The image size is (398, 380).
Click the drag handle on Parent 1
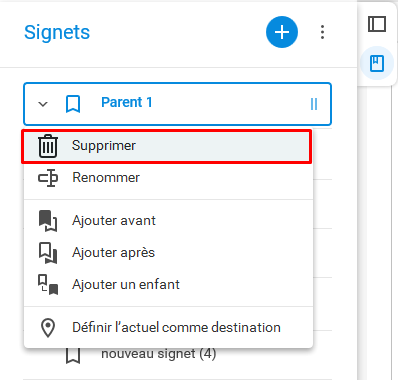tap(314, 104)
